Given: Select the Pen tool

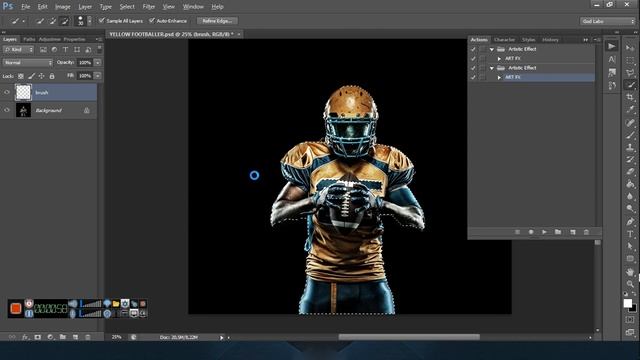Looking at the screenshot, I should pyautogui.click(x=630, y=222).
